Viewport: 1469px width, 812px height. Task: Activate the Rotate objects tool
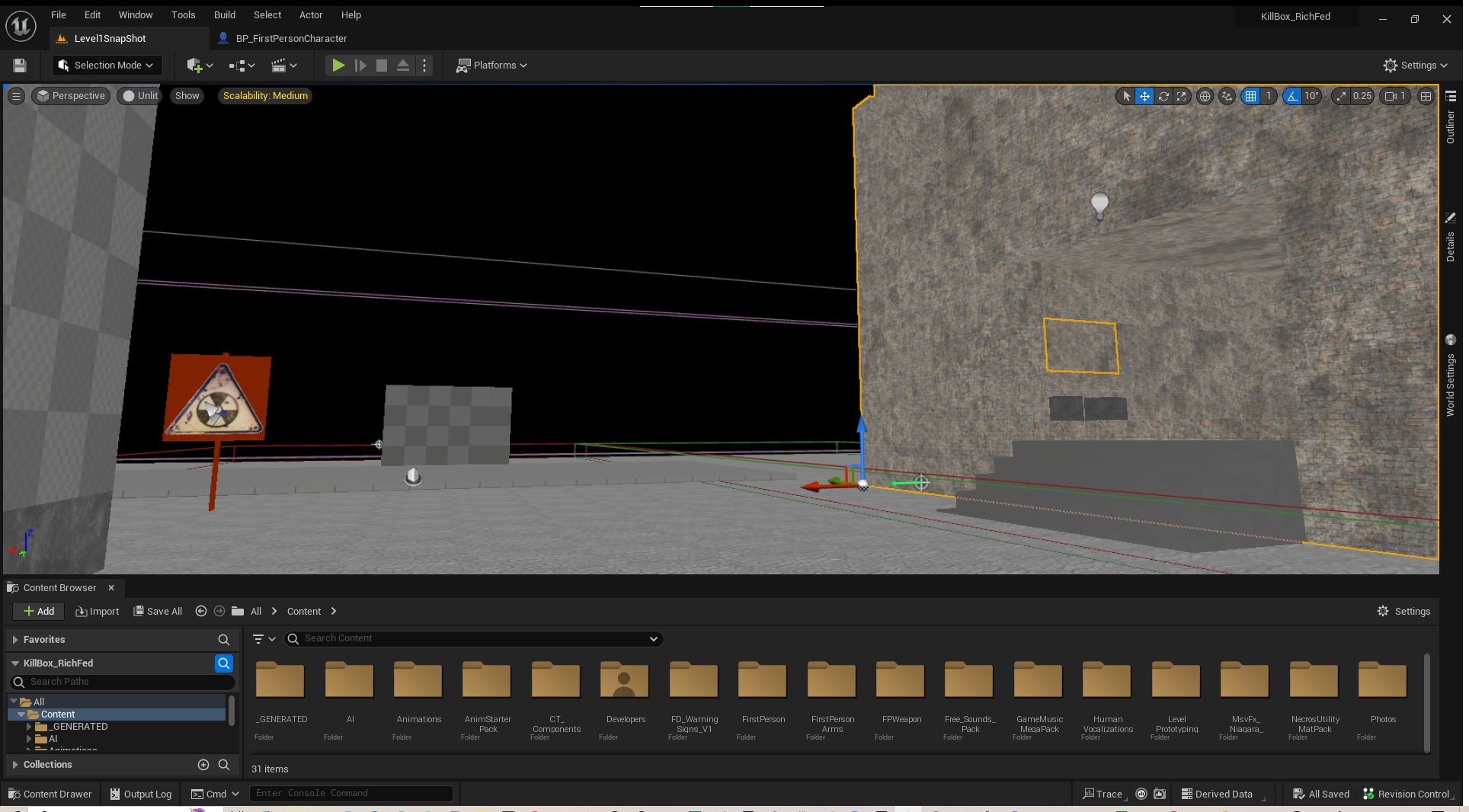pos(1163,96)
